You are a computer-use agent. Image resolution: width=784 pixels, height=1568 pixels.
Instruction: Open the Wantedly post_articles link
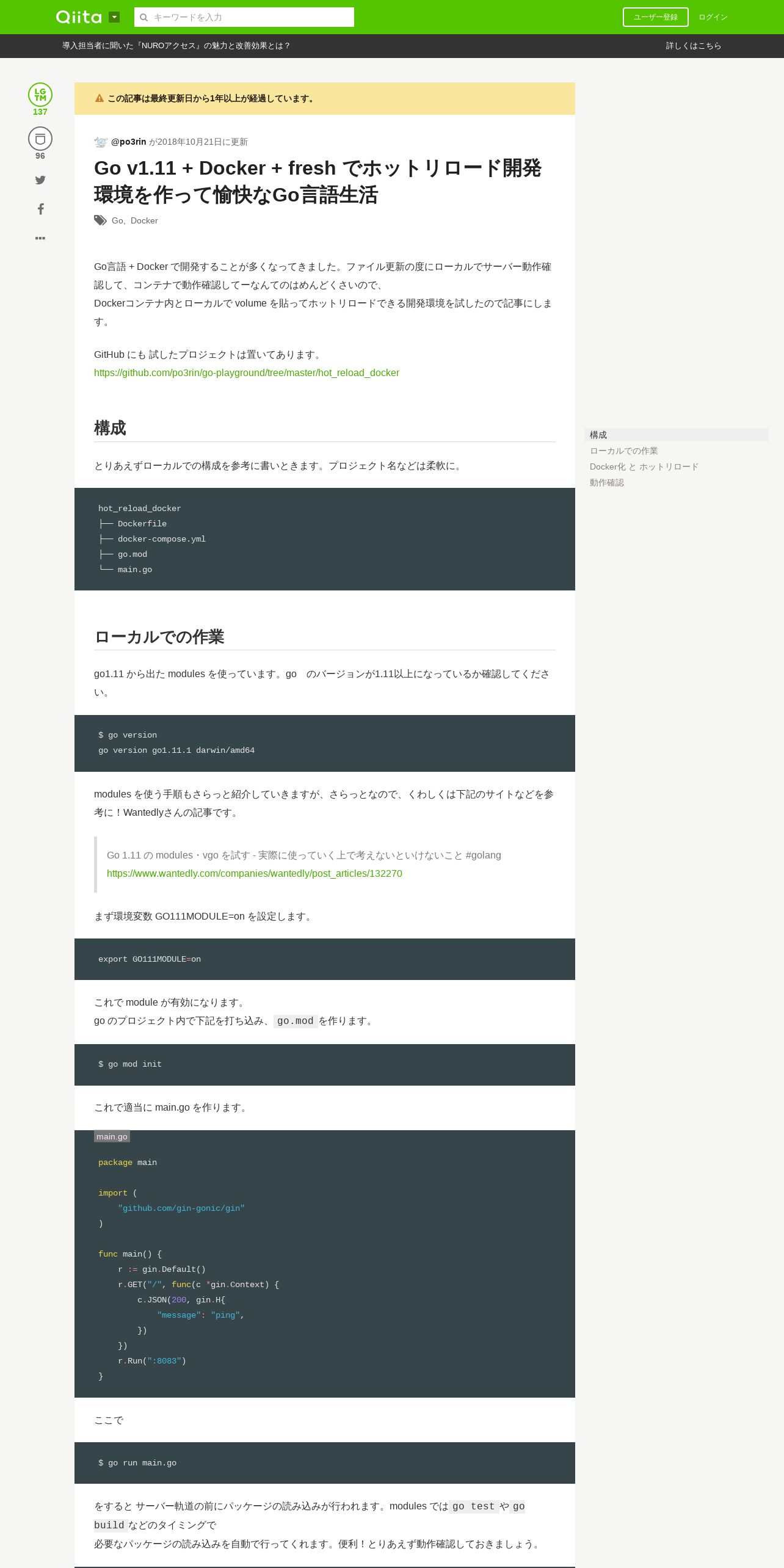[255, 873]
